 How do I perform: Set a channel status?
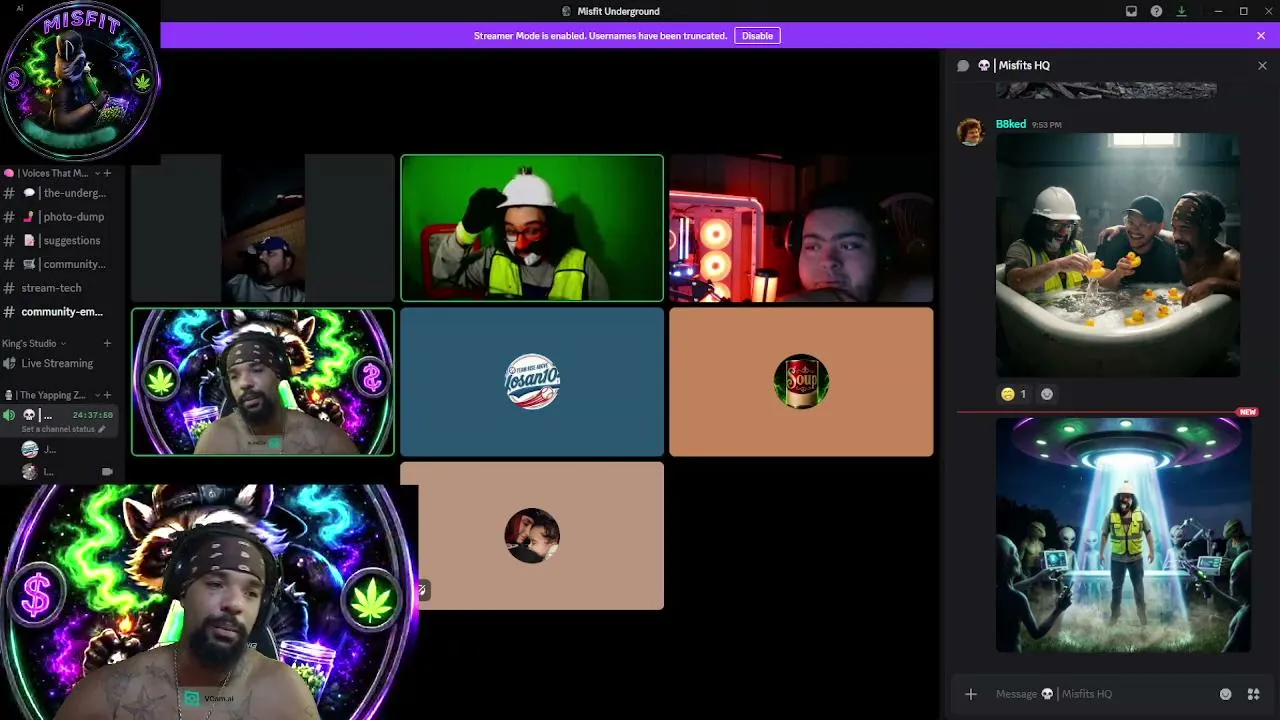58,429
